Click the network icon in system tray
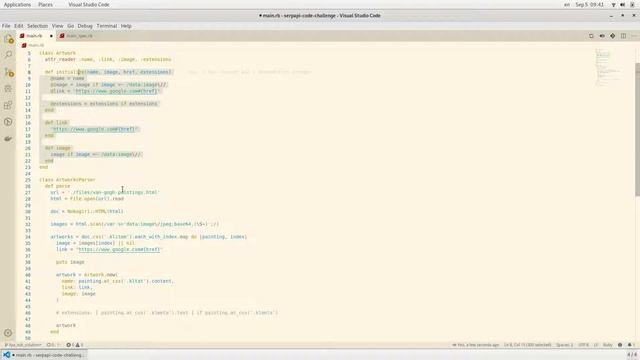Screen dimensions: 640x360 pos(613,5)
